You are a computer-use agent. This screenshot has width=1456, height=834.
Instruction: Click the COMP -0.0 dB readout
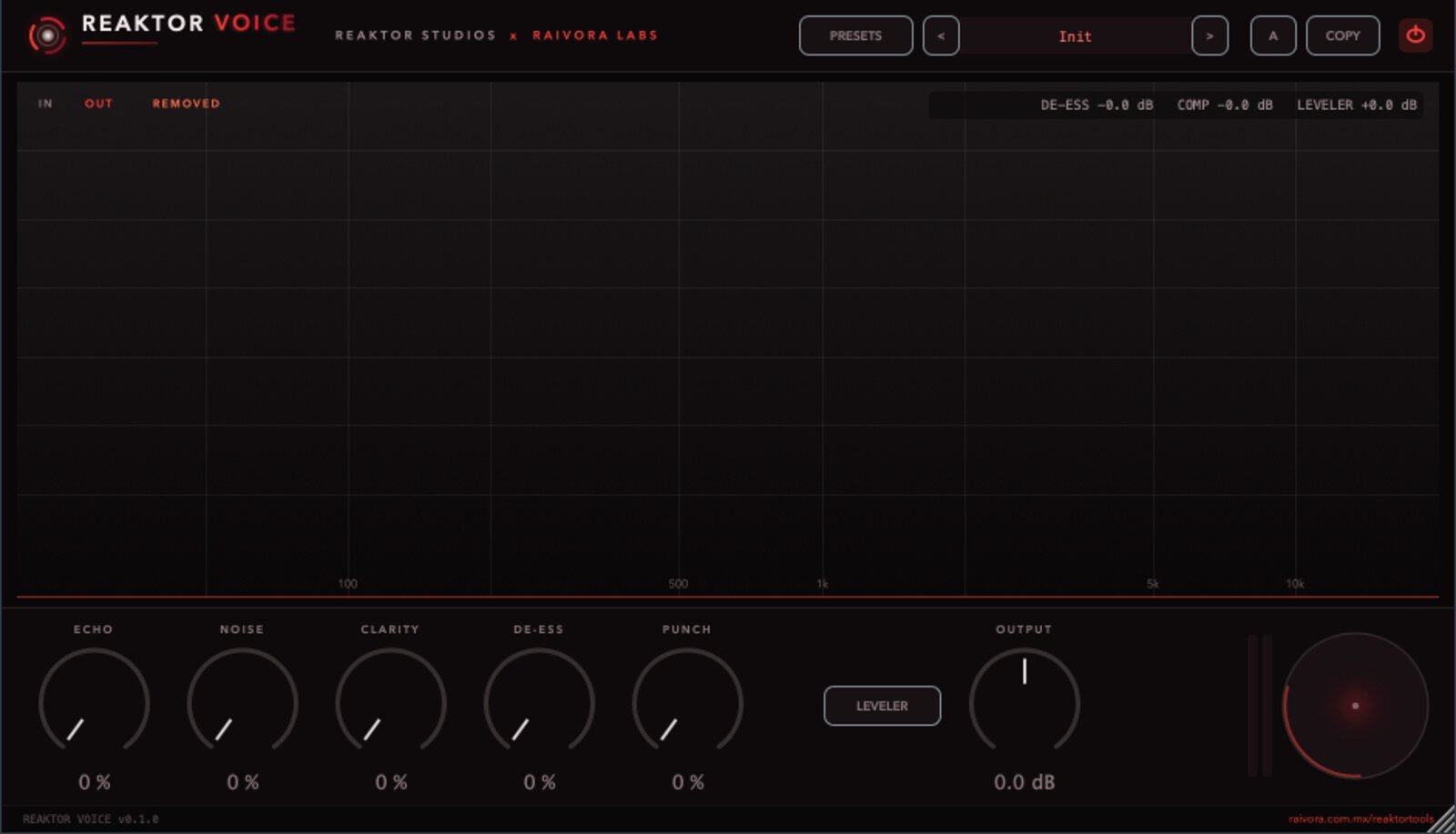(1225, 105)
